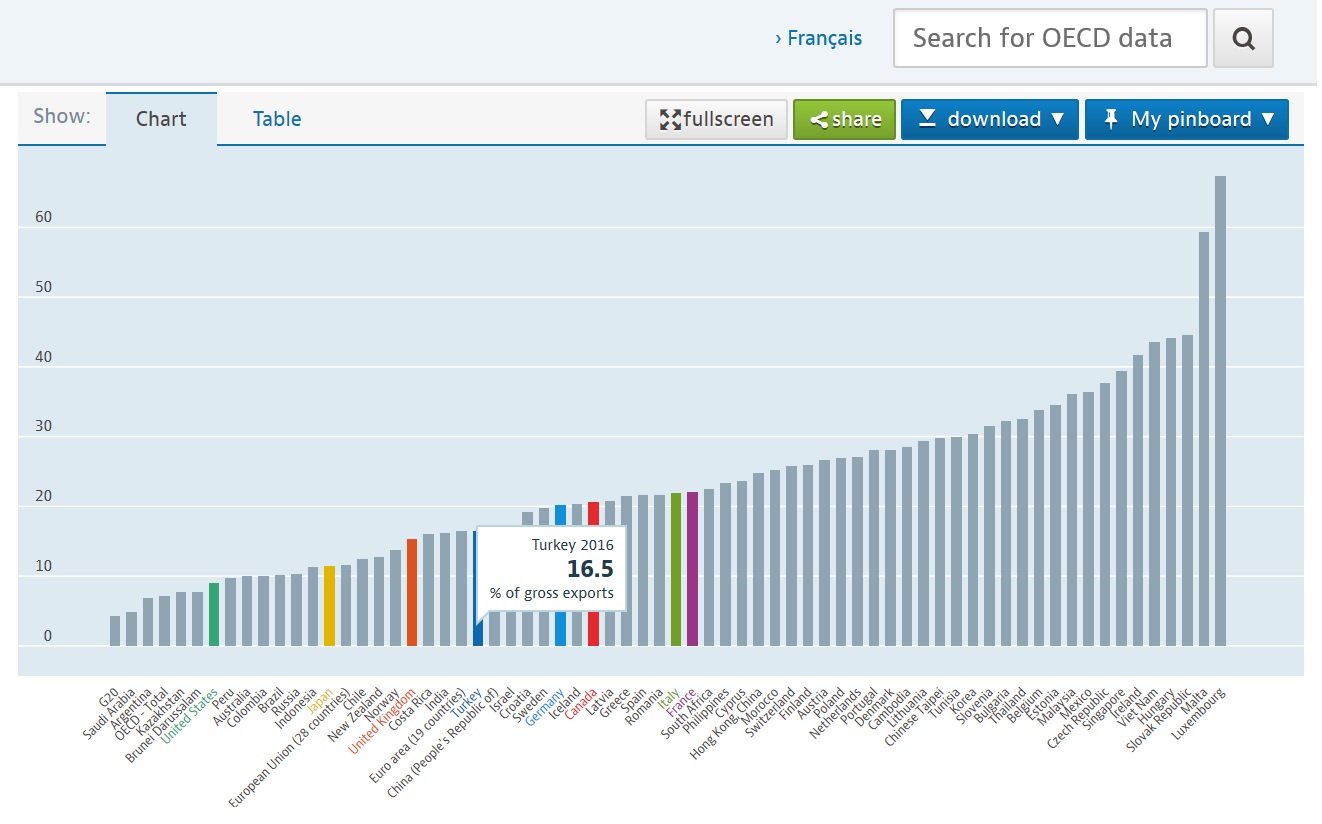Click the orange United Kingdom bar

[411, 592]
